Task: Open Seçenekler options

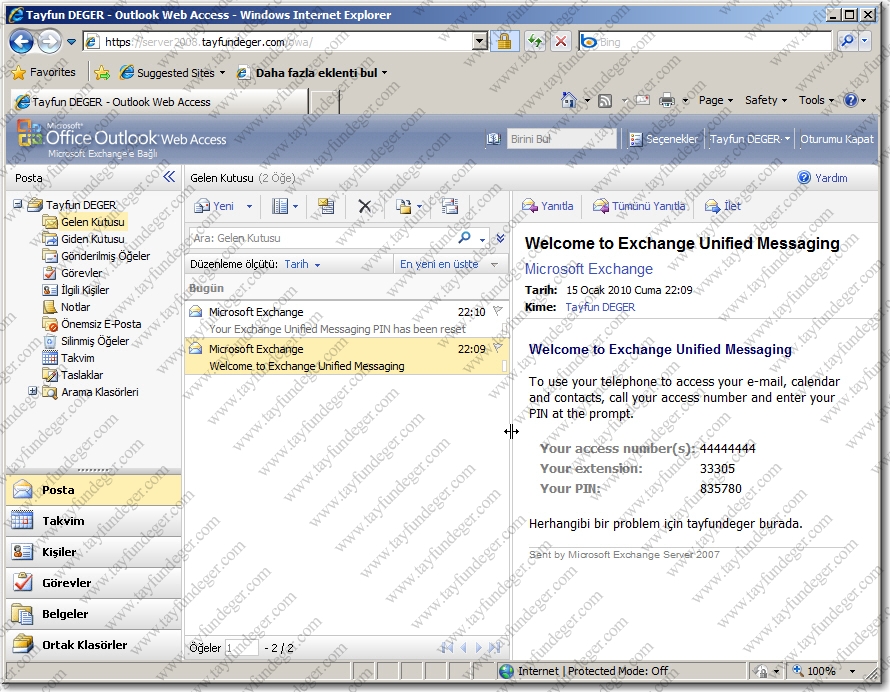Action: [664, 139]
